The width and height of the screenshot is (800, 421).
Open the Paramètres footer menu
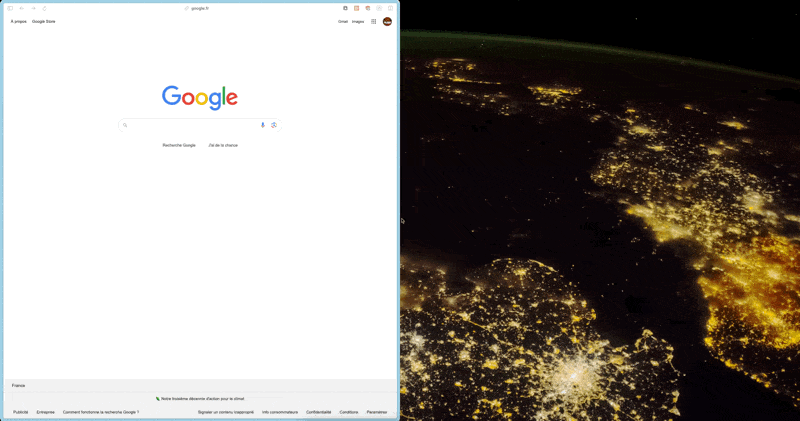pos(377,412)
